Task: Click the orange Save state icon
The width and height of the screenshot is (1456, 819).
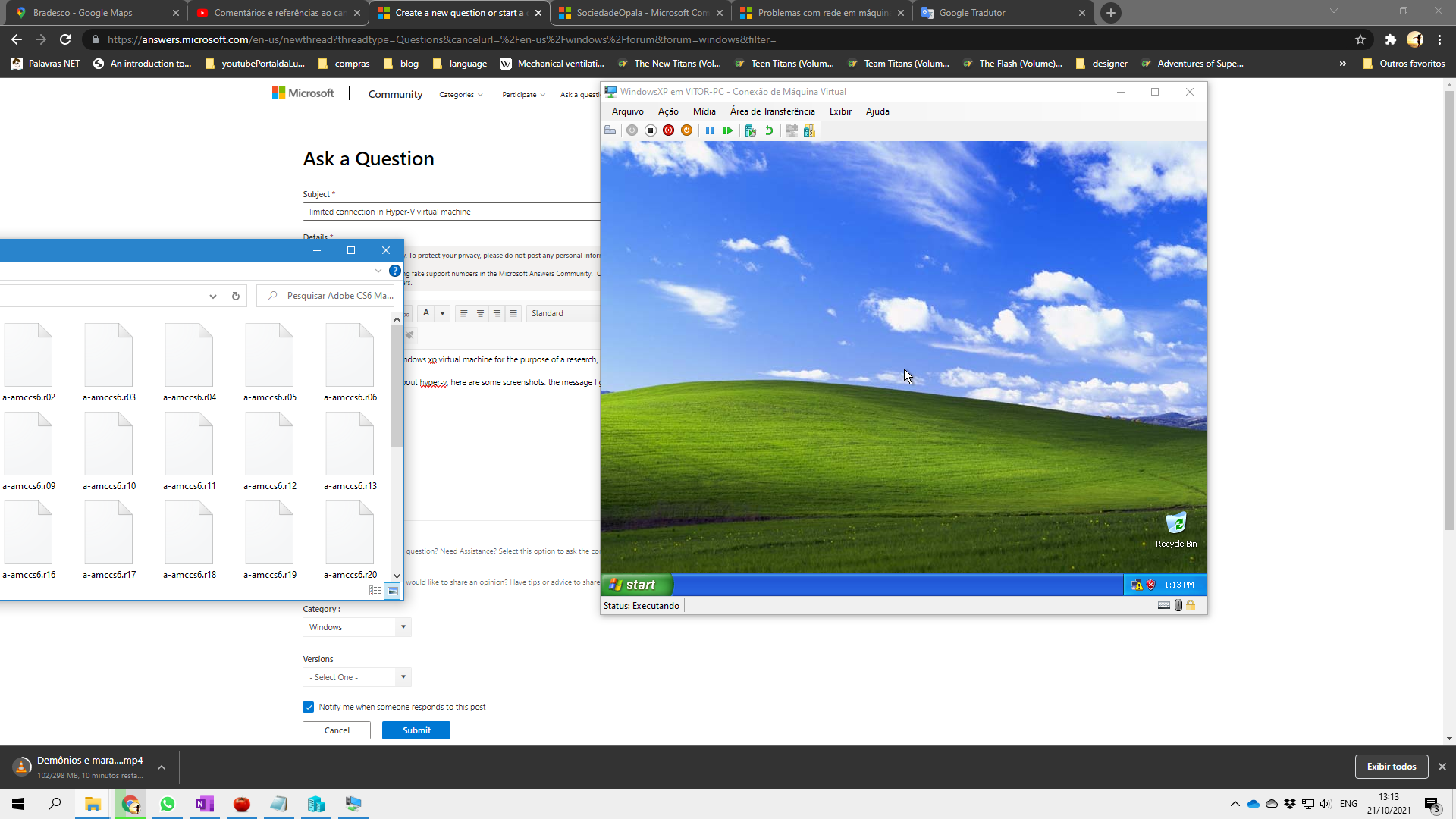Action: click(686, 130)
